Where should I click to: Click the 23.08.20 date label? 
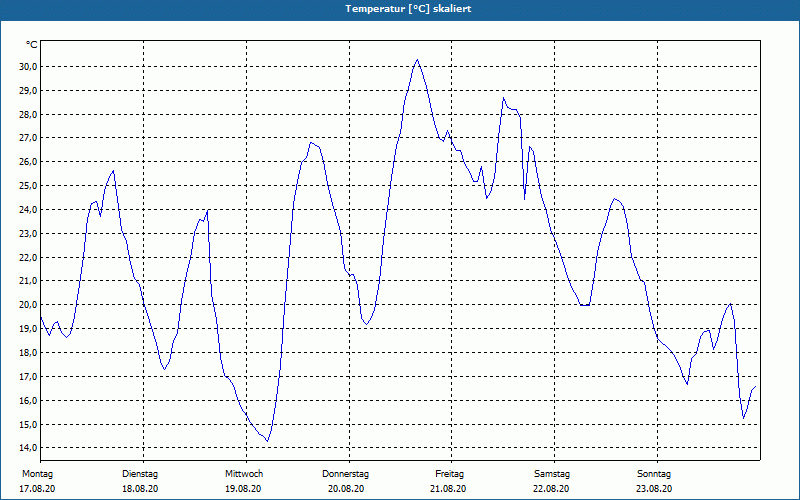654,489
